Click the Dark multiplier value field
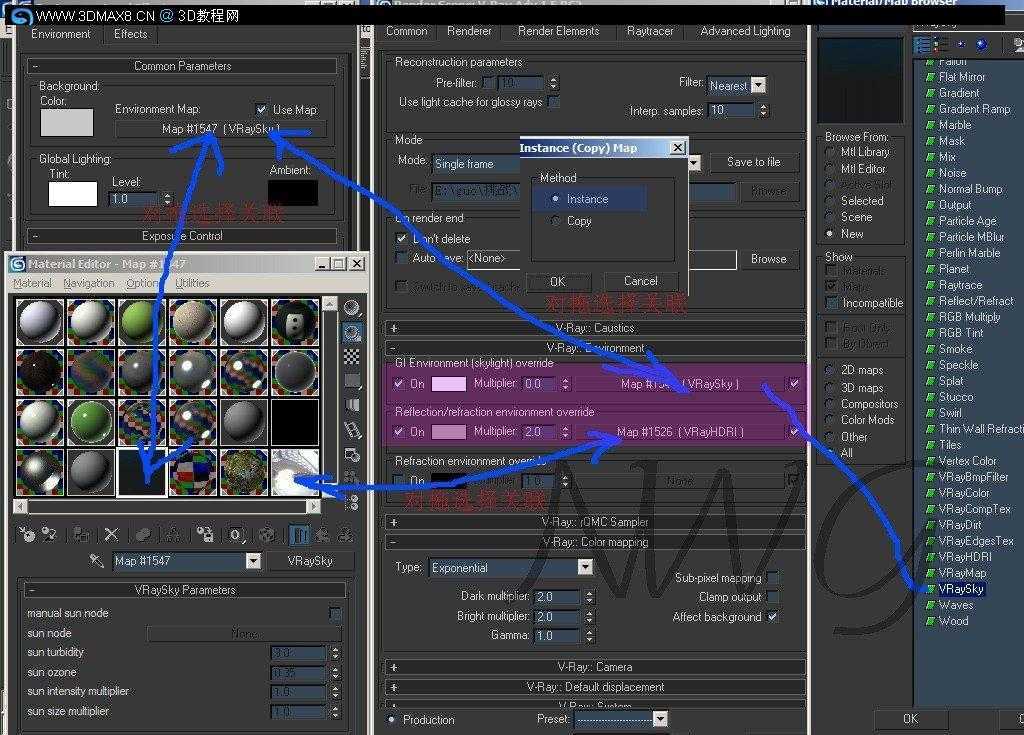The height and width of the screenshot is (735, 1024). (x=557, y=596)
